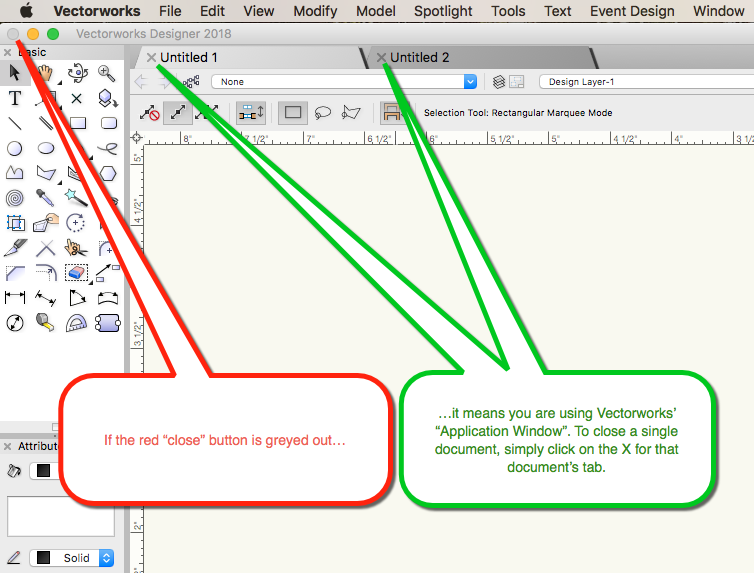Screen dimensions: 754x573
Task: Switch to the Untitled 1 tab
Action: (x=188, y=58)
